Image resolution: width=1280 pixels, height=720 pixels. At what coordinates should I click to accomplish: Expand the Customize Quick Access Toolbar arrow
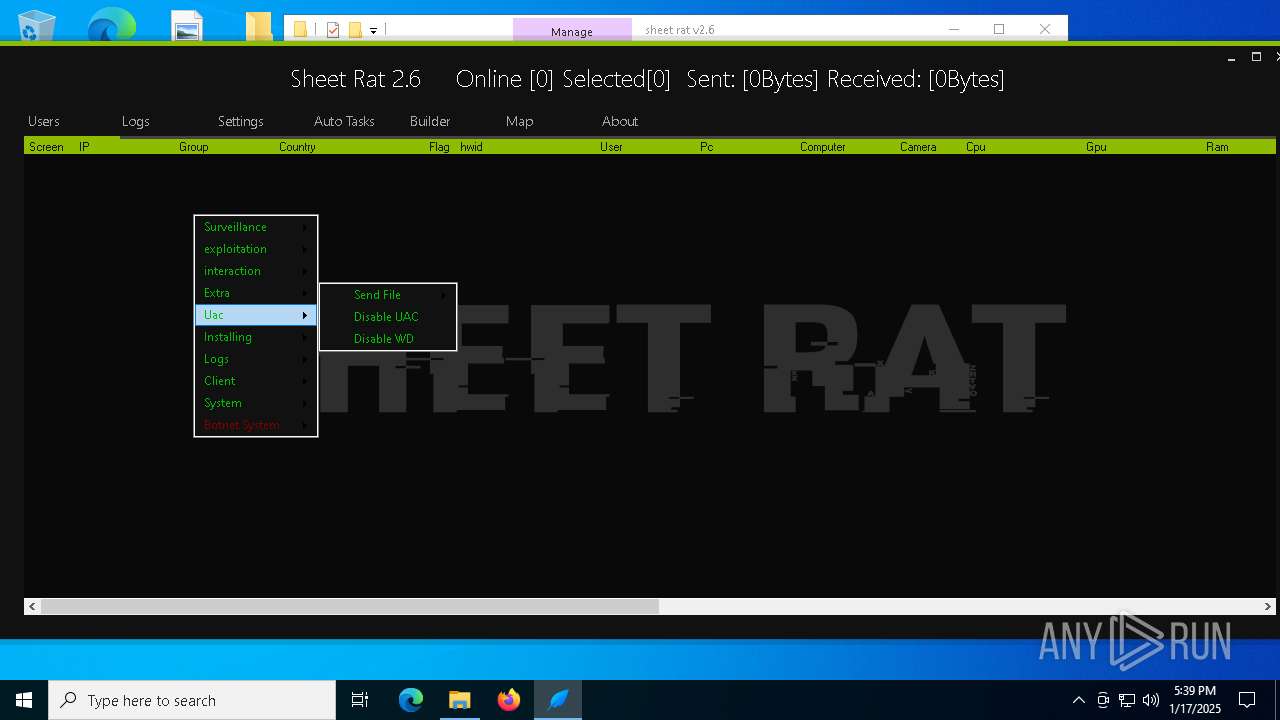tap(373, 31)
